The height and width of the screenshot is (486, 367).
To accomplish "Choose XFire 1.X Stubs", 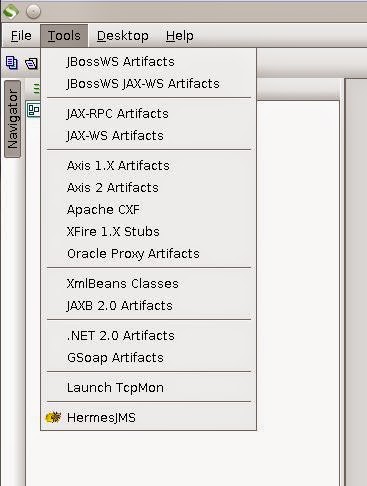I will (148, 232).
